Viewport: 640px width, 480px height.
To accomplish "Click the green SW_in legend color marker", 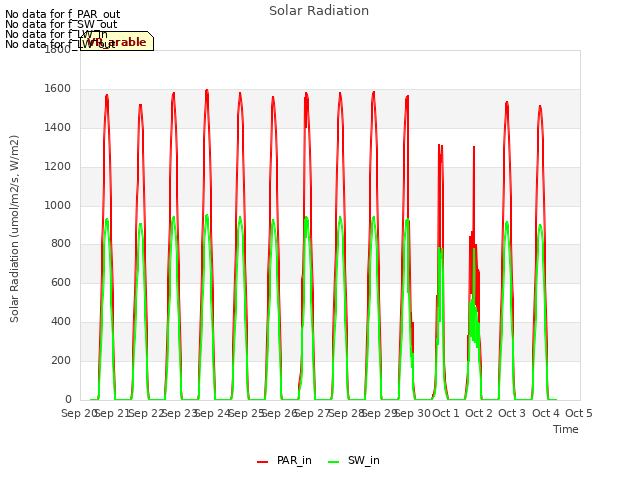I will click(333, 462).
